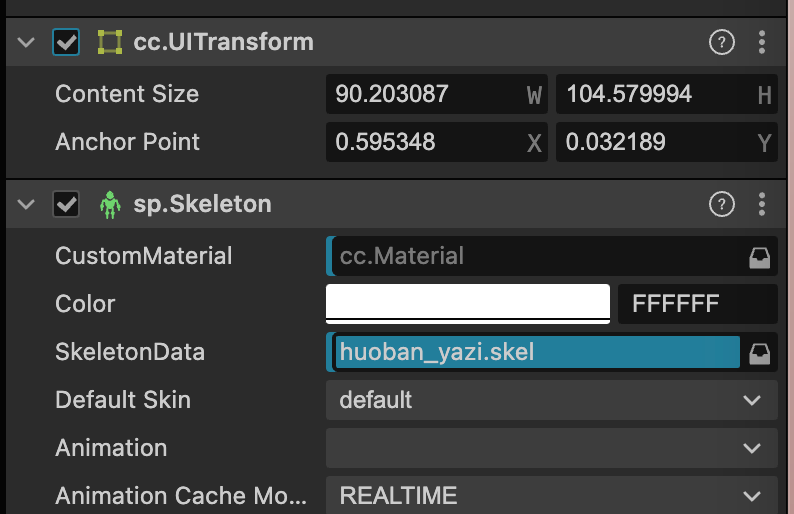Click the SkeletonData asset picker icon
794x514 pixels.
tap(760, 353)
